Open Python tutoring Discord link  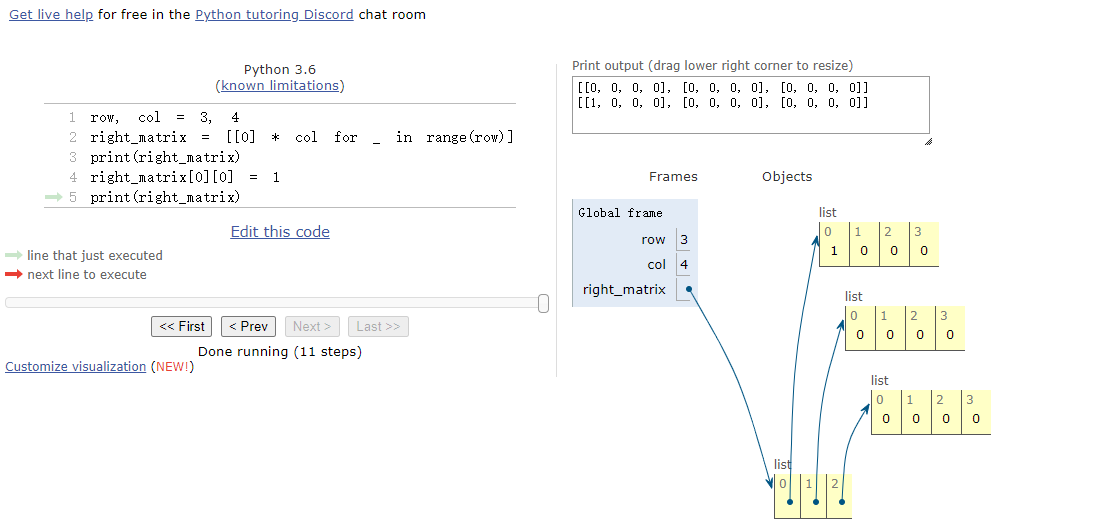(x=274, y=15)
